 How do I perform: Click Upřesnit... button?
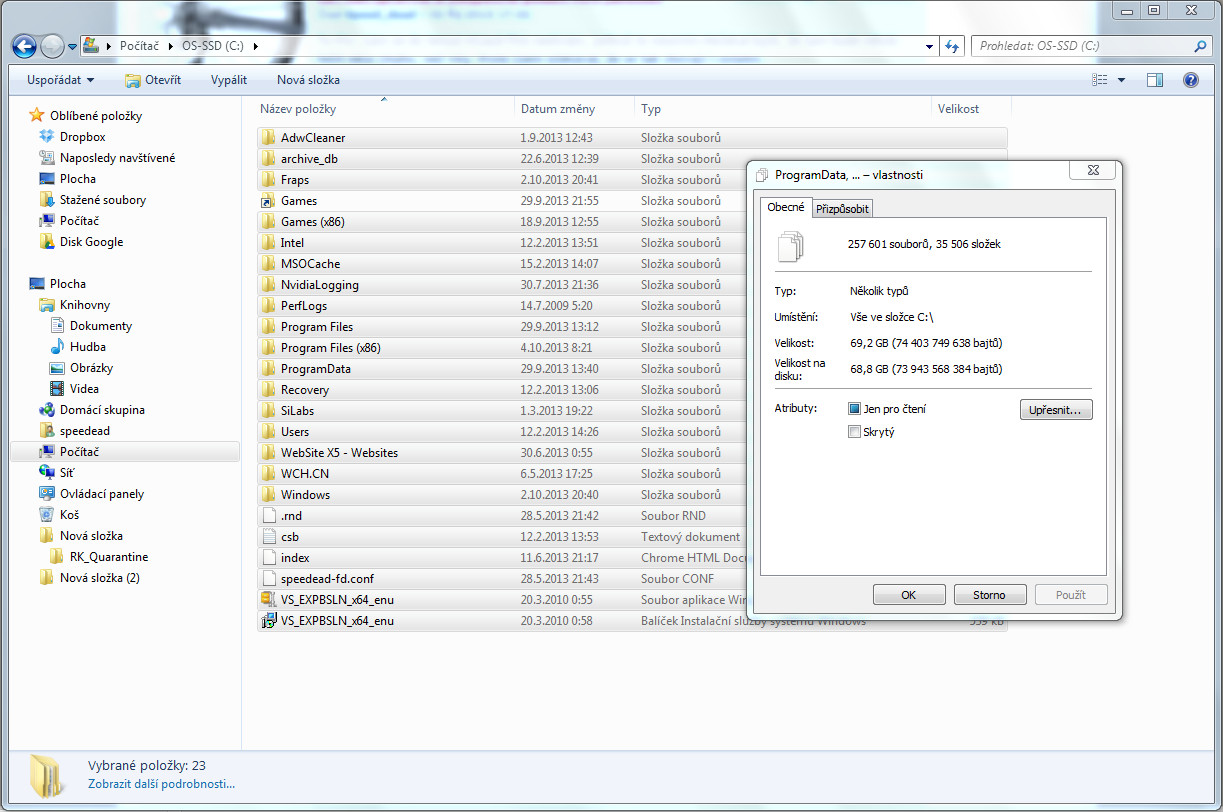tap(1056, 410)
